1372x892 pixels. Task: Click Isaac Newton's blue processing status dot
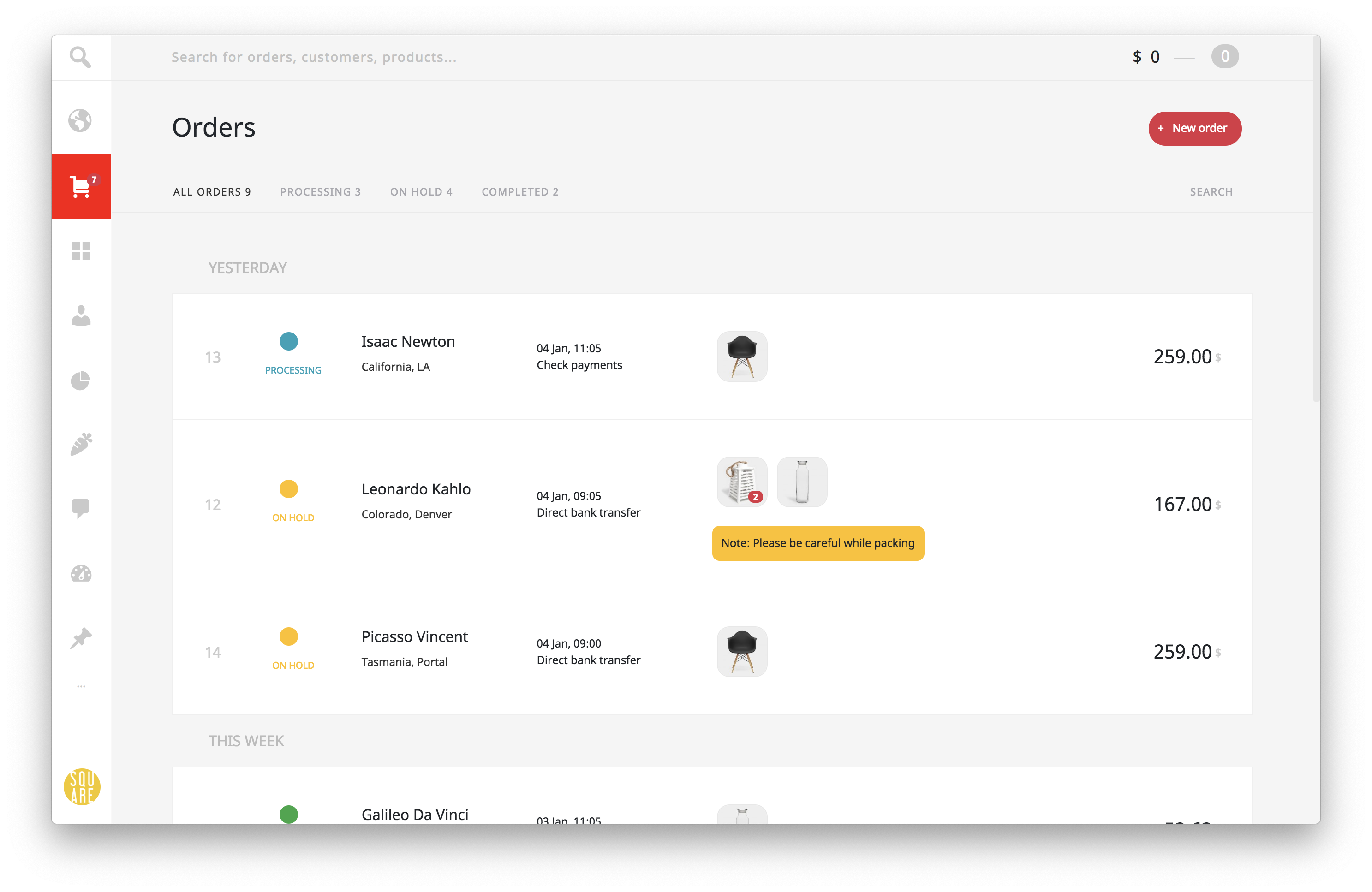[x=289, y=341]
